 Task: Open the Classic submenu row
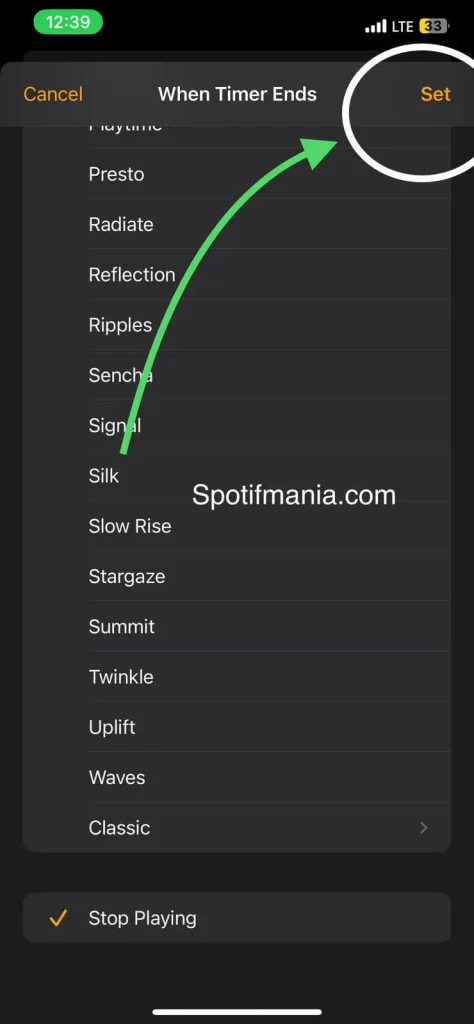point(237,827)
